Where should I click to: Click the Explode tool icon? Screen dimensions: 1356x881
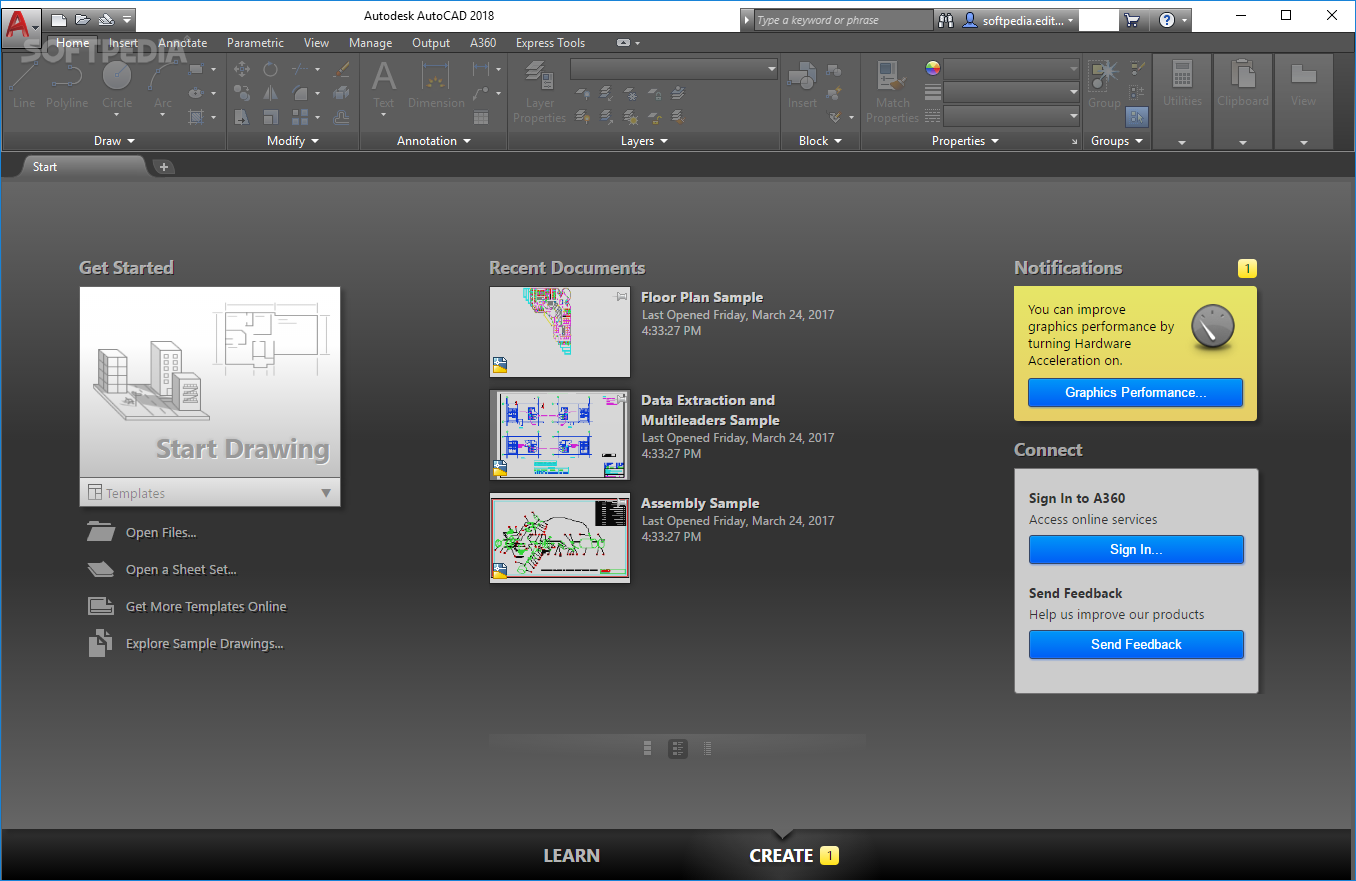tap(342, 93)
